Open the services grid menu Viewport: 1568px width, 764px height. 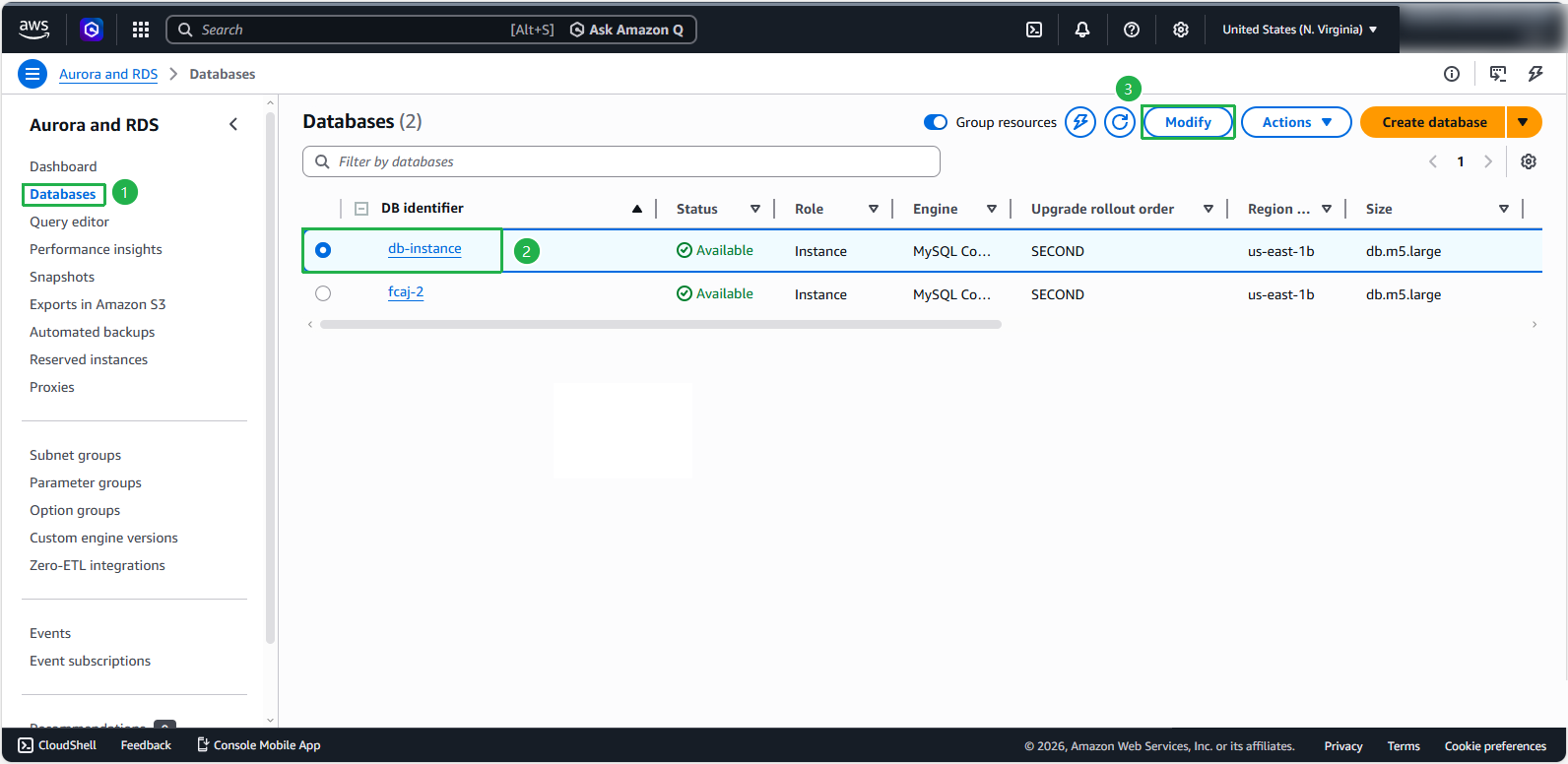pyautogui.click(x=141, y=30)
